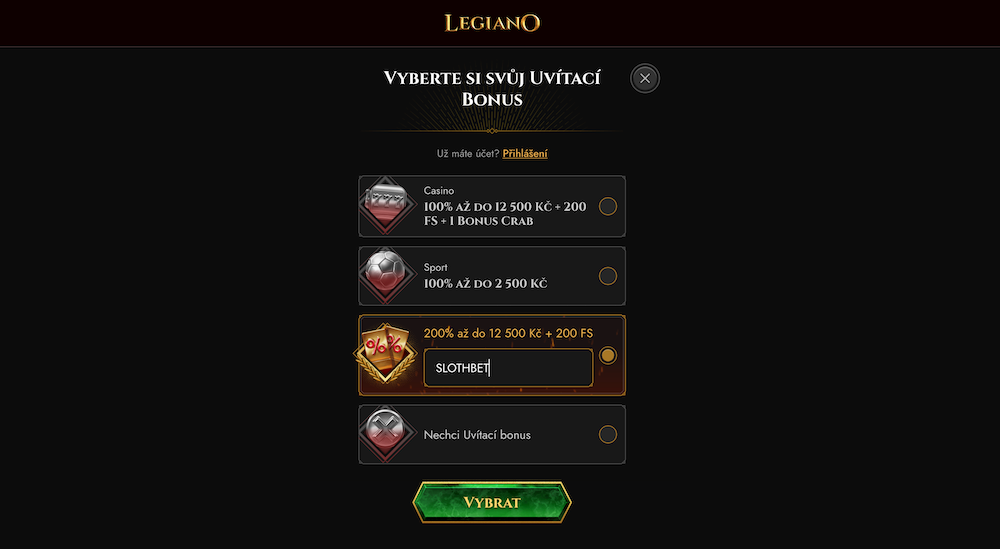Click the 'Sport' category label
Viewport: 1000px width, 549px height.
[x=436, y=268]
